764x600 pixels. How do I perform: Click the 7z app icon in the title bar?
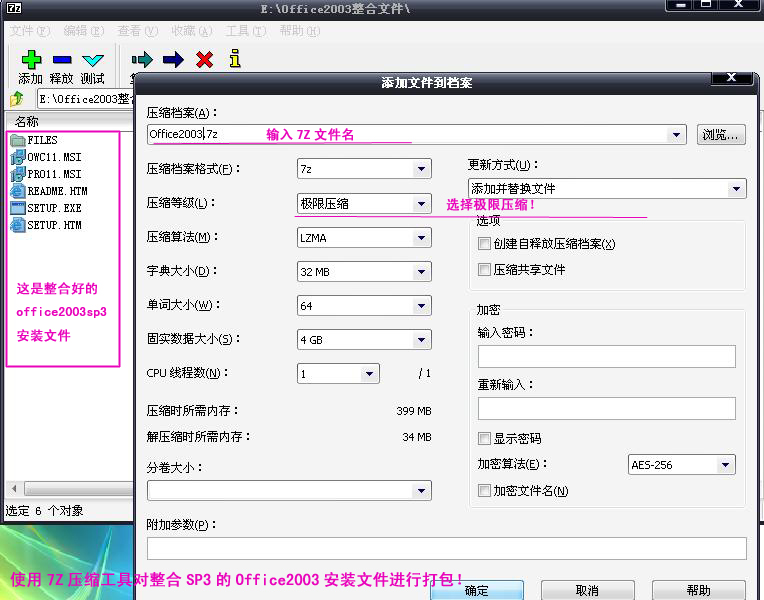(14, 7)
